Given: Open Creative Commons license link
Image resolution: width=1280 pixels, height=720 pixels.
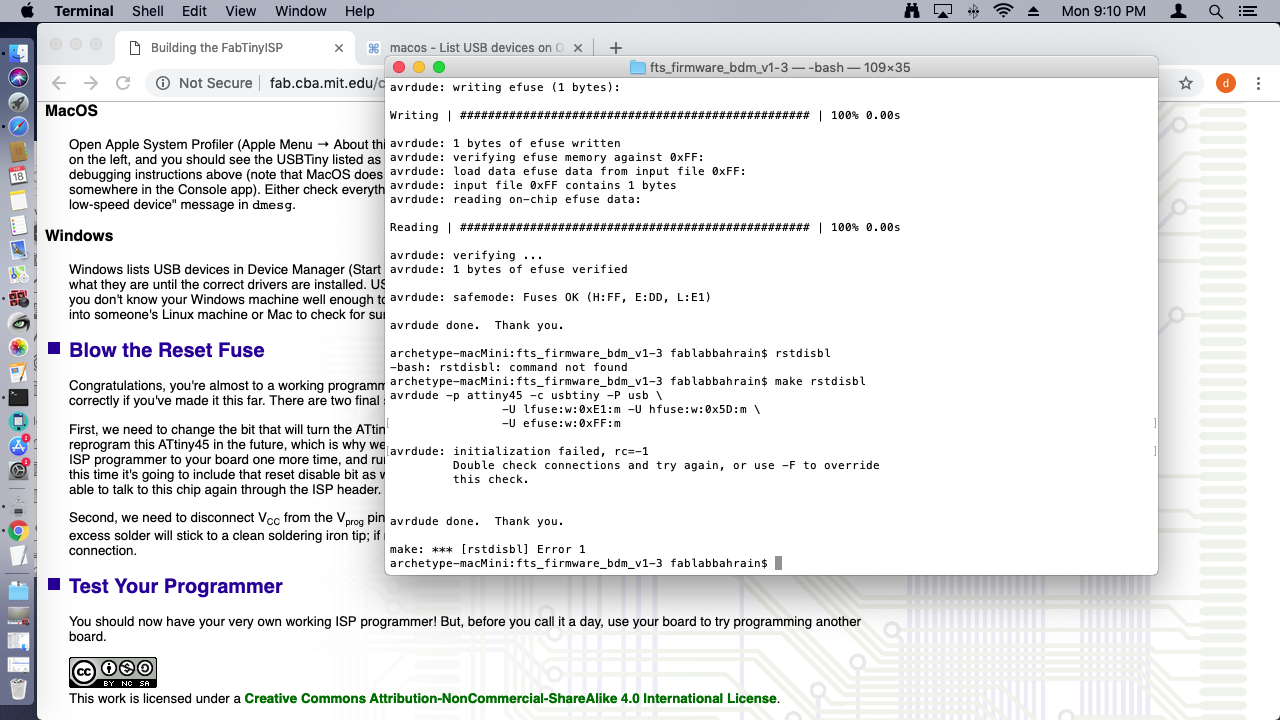Looking at the screenshot, I should pyautogui.click(x=510, y=698).
